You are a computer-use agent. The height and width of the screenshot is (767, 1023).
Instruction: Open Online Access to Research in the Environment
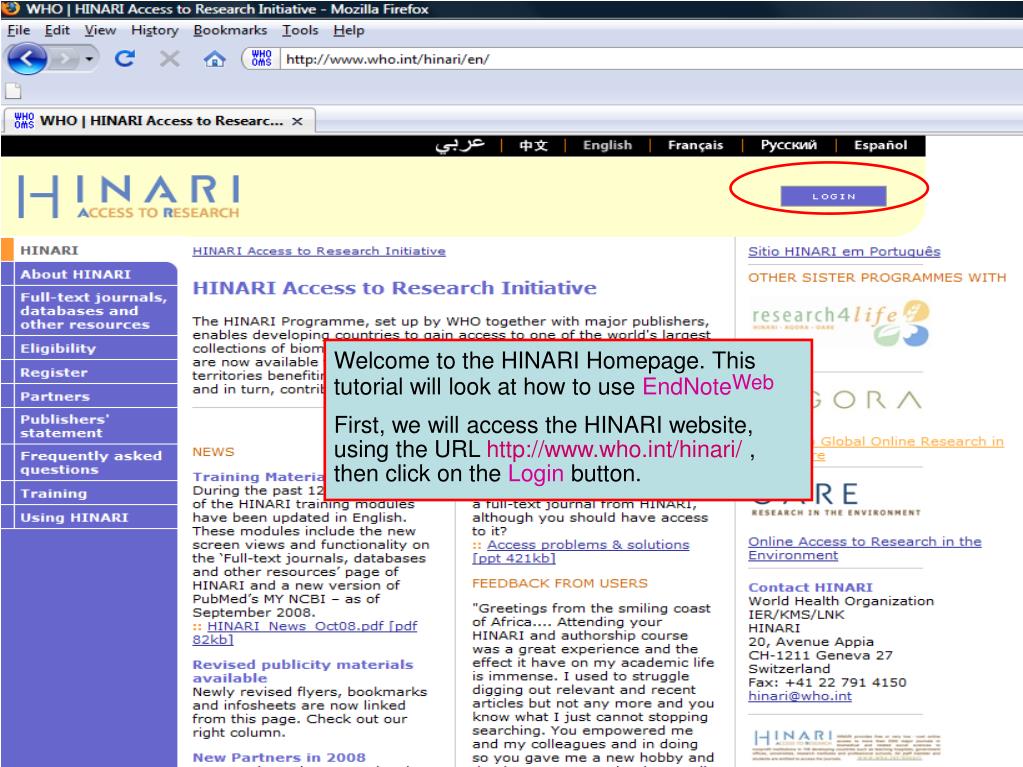tap(864, 549)
